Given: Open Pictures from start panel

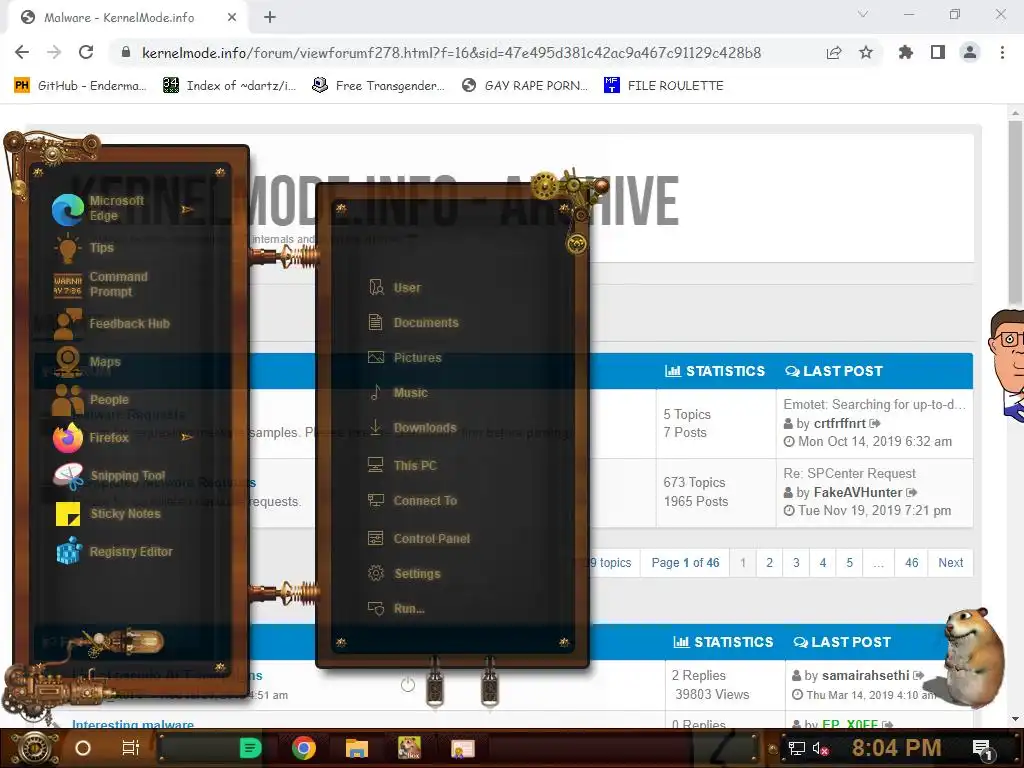Looking at the screenshot, I should click(405, 357).
